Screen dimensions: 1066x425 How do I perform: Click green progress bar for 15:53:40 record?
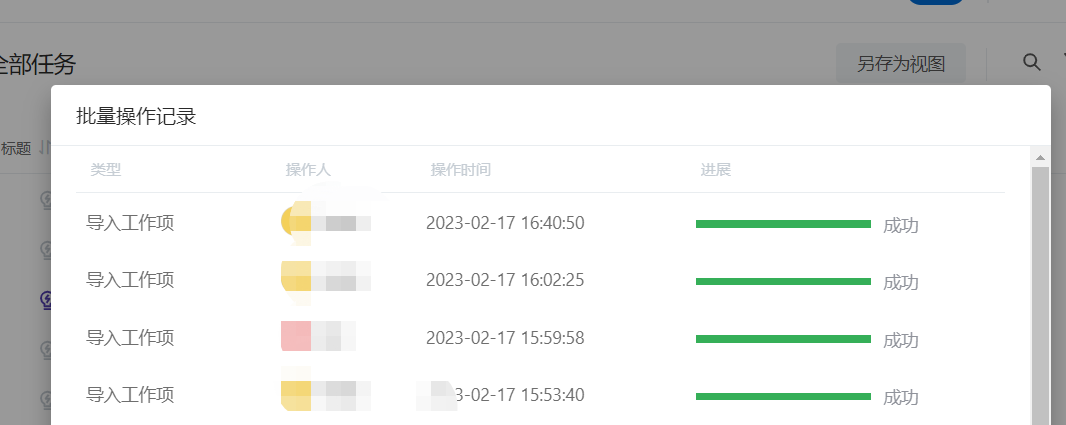(x=783, y=396)
